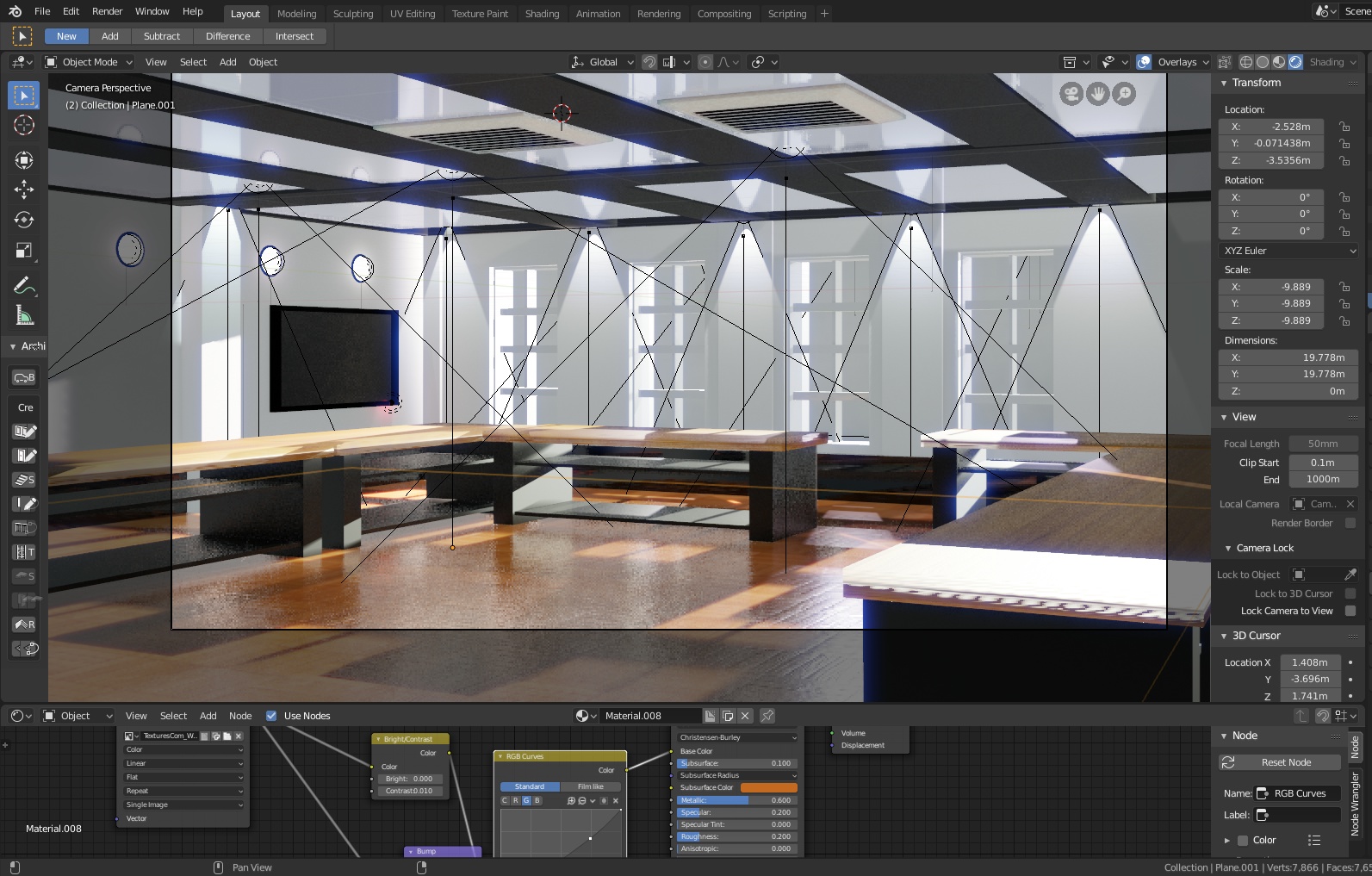Image resolution: width=1372 pixels, height=876 pixels.
Task: Set selection mode to Subtract
Action: coord(162,36)
